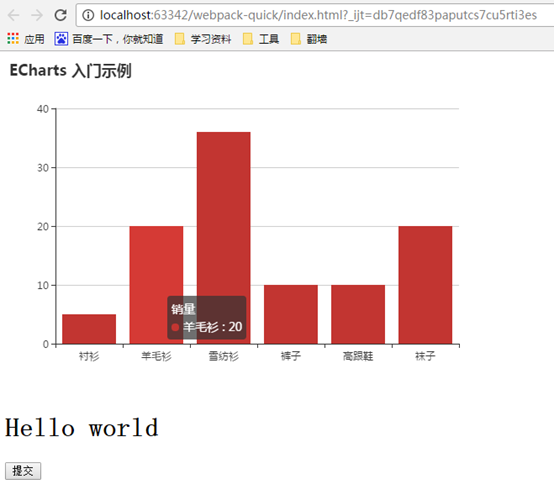Click the 百度 paw bookmark icon
The height and width of the screenshot is (500, 554).
61,39
